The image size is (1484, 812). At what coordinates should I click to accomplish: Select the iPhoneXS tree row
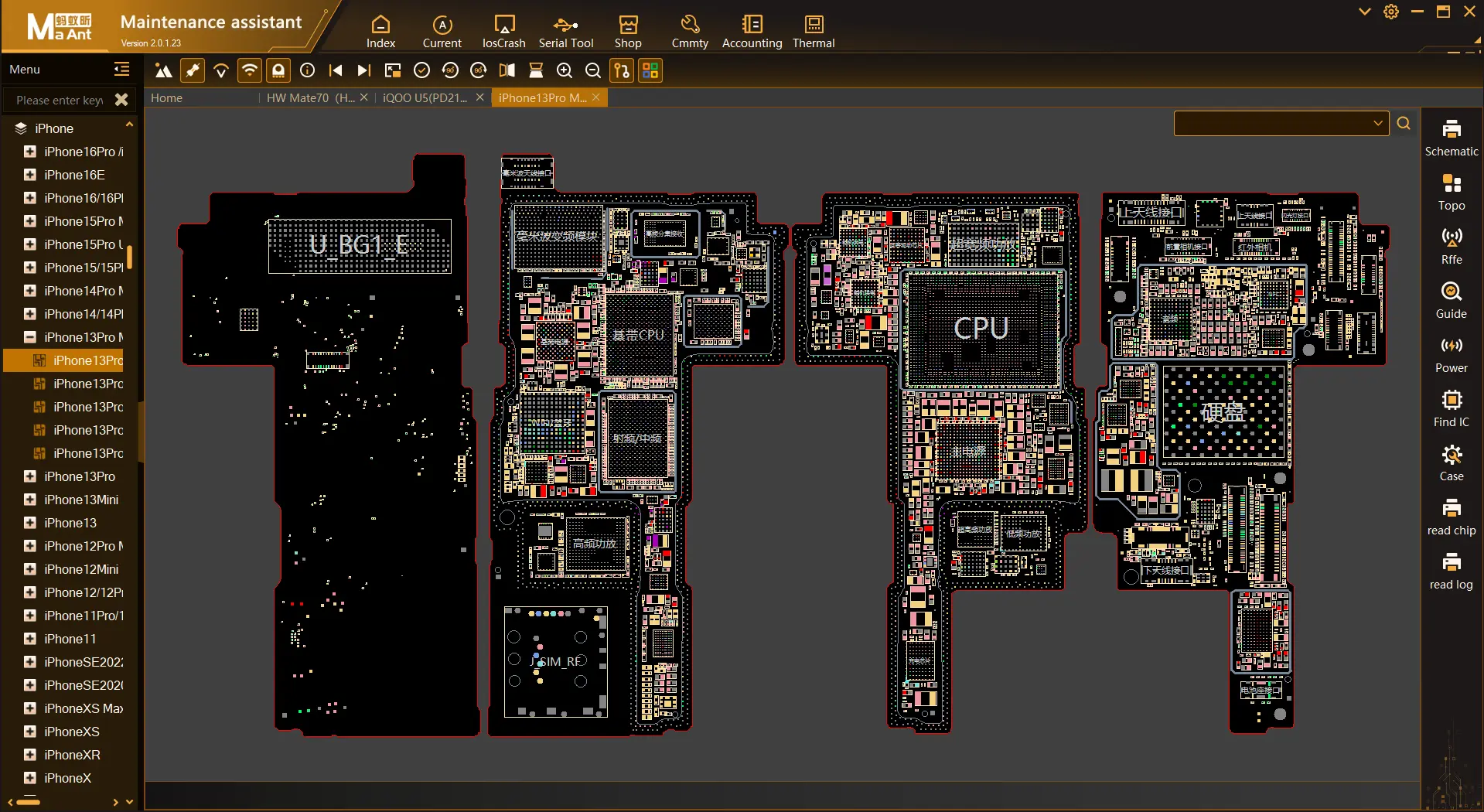pos(70,732)
